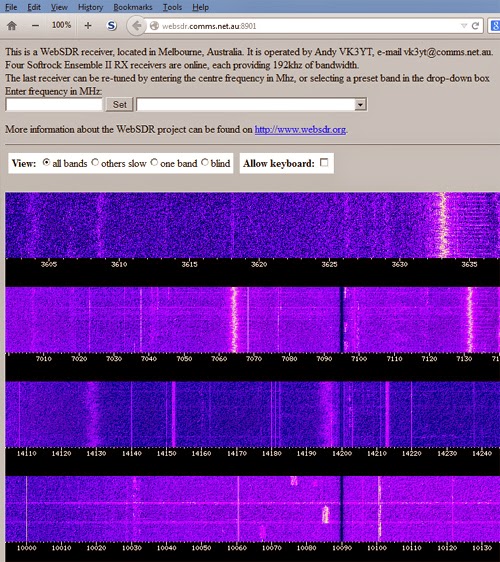The height and width of the screenshot is (562, 500).
Task: Open the File menu
Action: [x=11, y=7]
